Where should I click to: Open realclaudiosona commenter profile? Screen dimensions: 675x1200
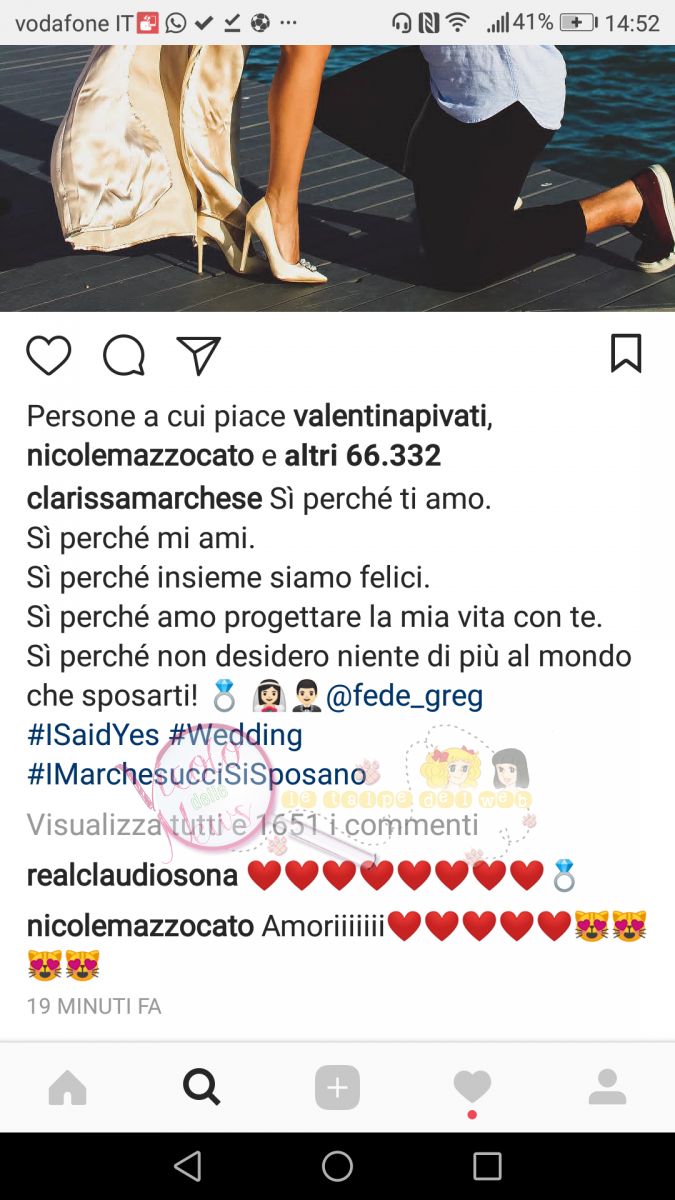(132, 876)
